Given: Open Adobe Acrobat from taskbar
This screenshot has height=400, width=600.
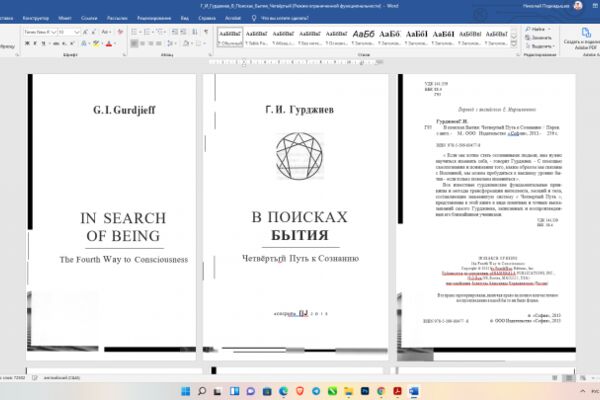Looking at the screenshot, I should [x=398, y=391].
